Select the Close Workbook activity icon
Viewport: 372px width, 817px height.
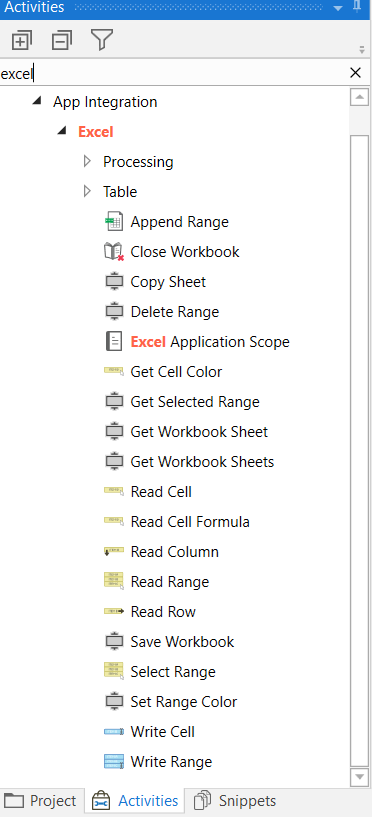[x=114, y=252]
